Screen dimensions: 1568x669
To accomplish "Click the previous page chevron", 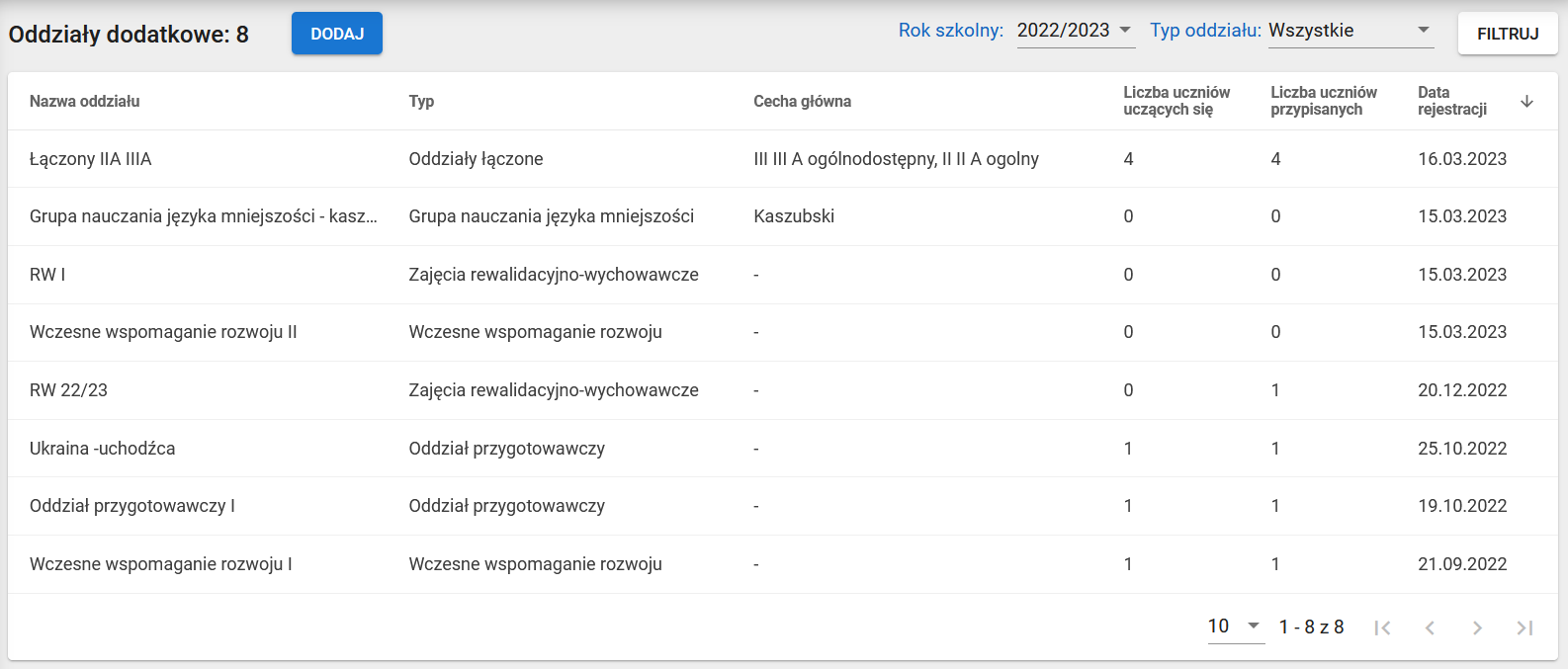I will pos(1430,627).
